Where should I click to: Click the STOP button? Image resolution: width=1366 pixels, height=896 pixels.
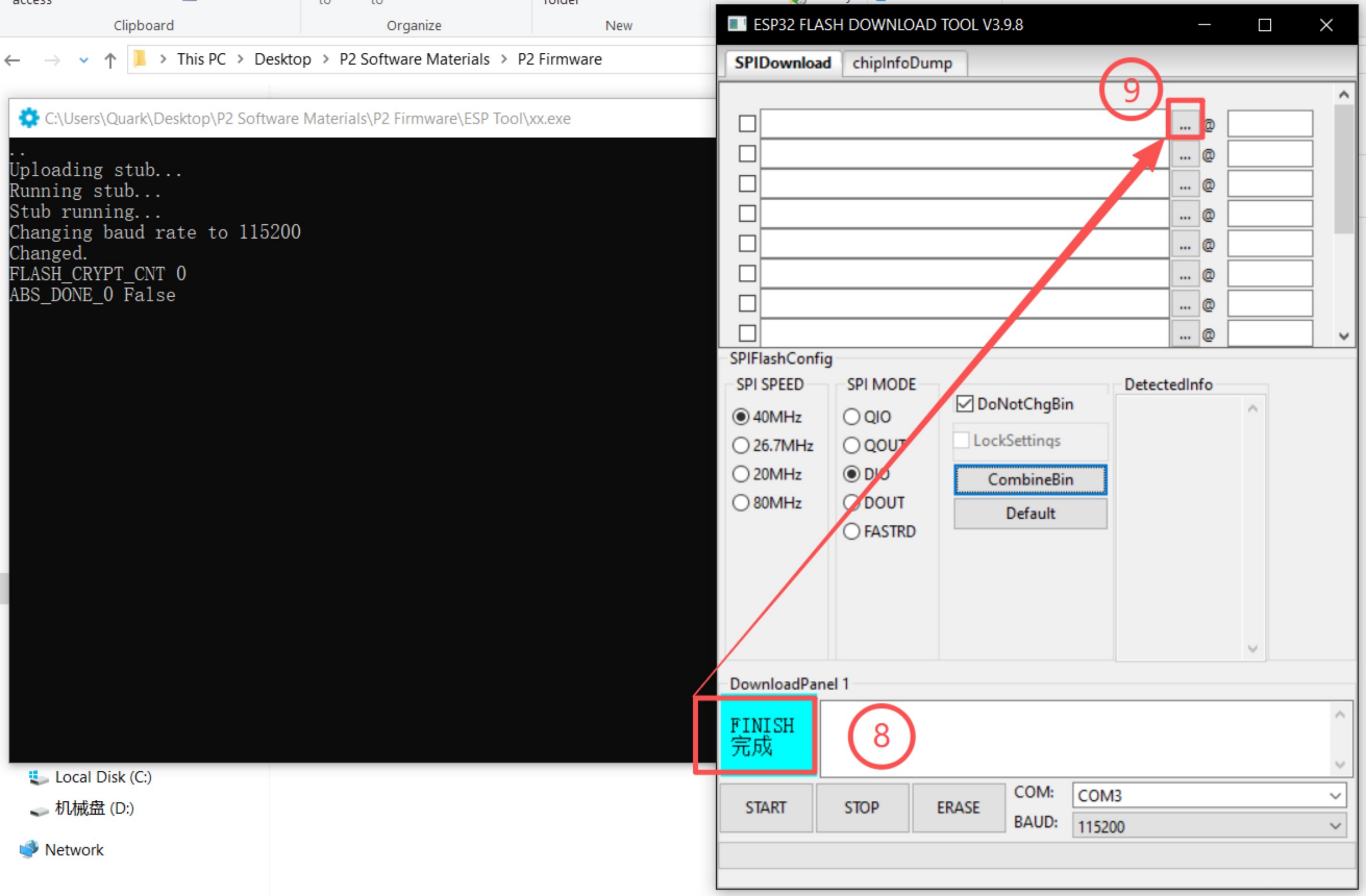862,808
